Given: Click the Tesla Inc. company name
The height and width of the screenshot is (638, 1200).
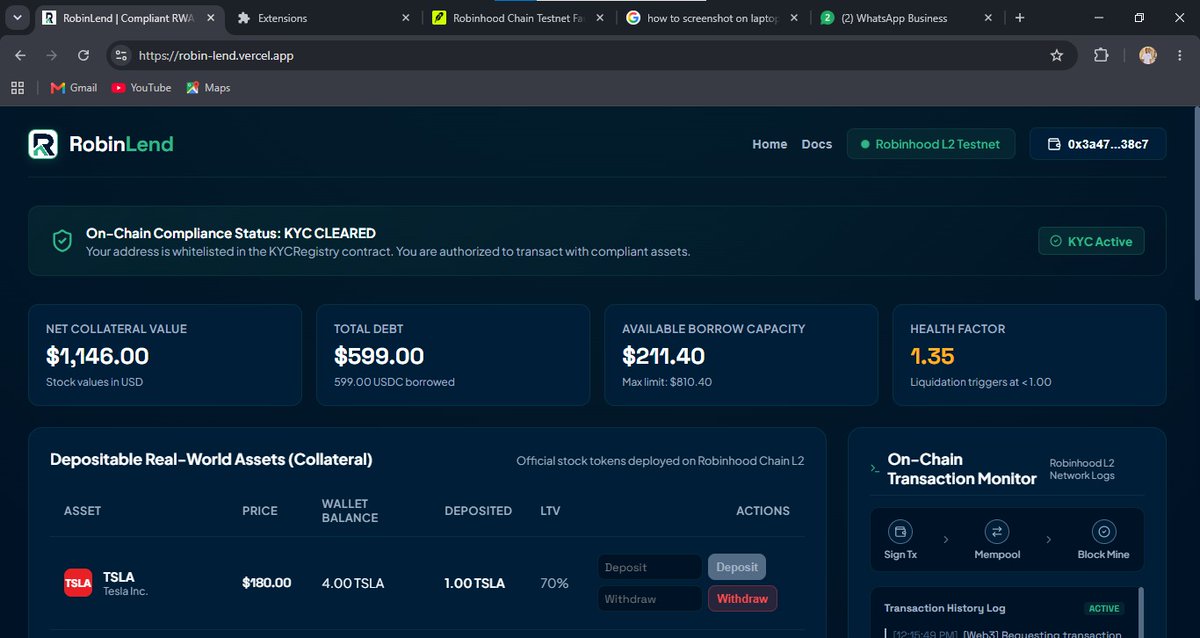Looking at the screenshot, I should (125, 592).
